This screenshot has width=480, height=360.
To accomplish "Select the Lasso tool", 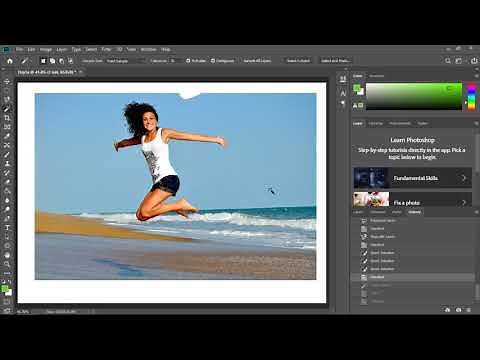I will 7,99.
